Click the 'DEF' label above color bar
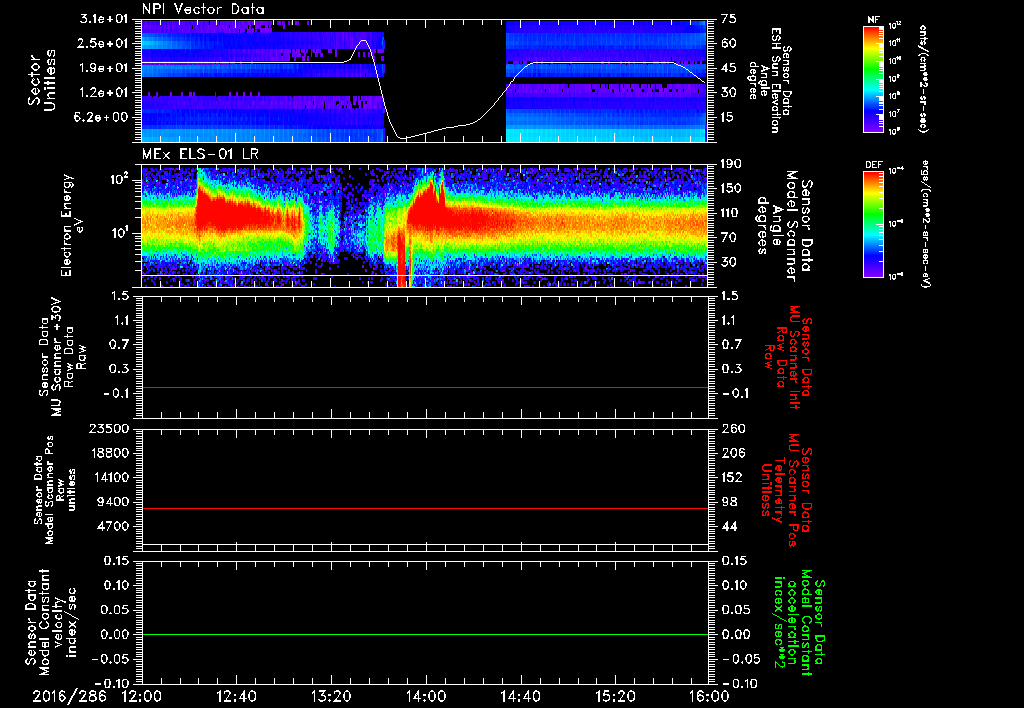 click(873, 165)
